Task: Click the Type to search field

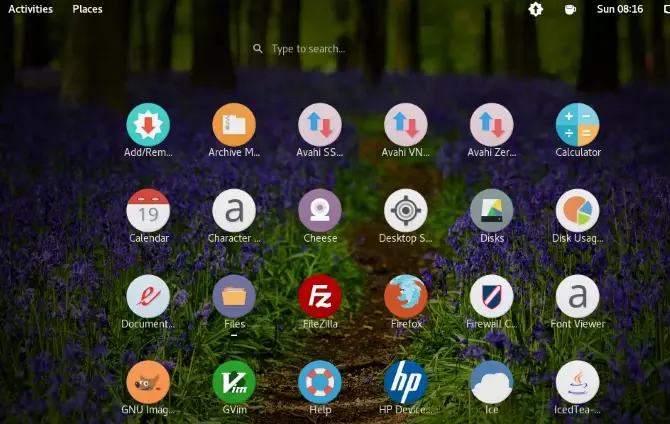Action: click(x=308, y=49)
